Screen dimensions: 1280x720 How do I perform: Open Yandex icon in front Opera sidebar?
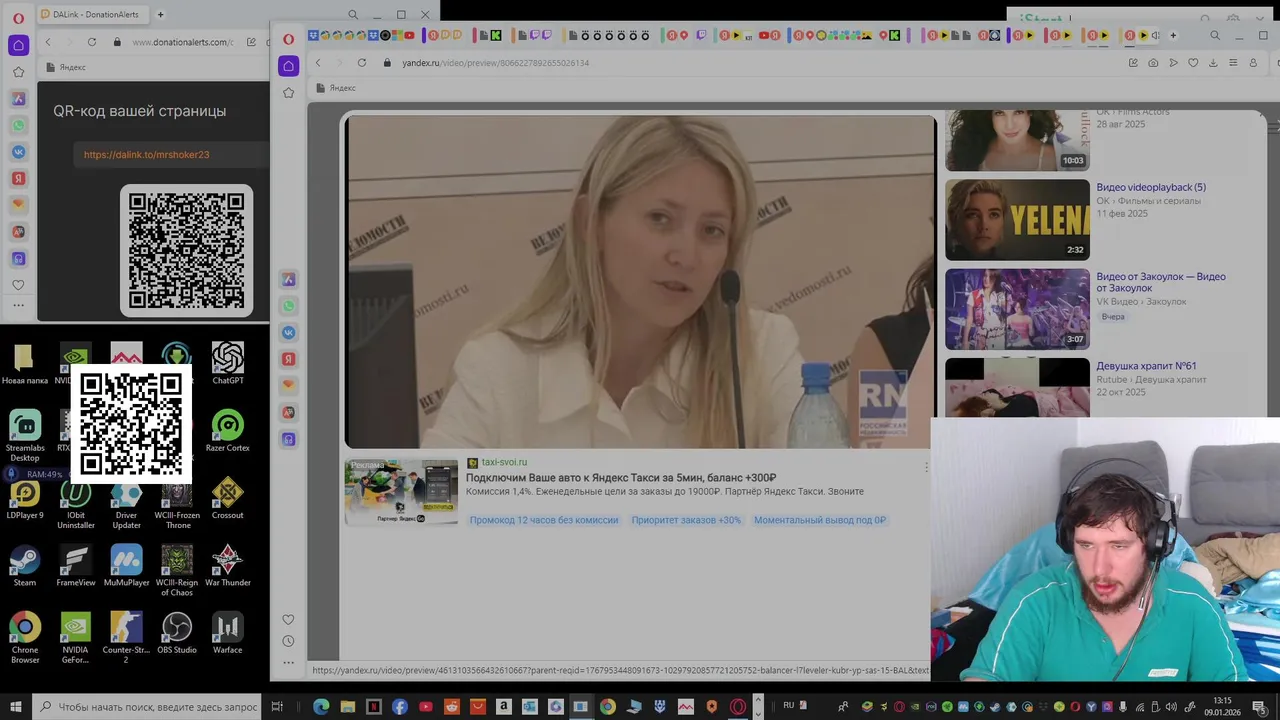coord(289,359)
